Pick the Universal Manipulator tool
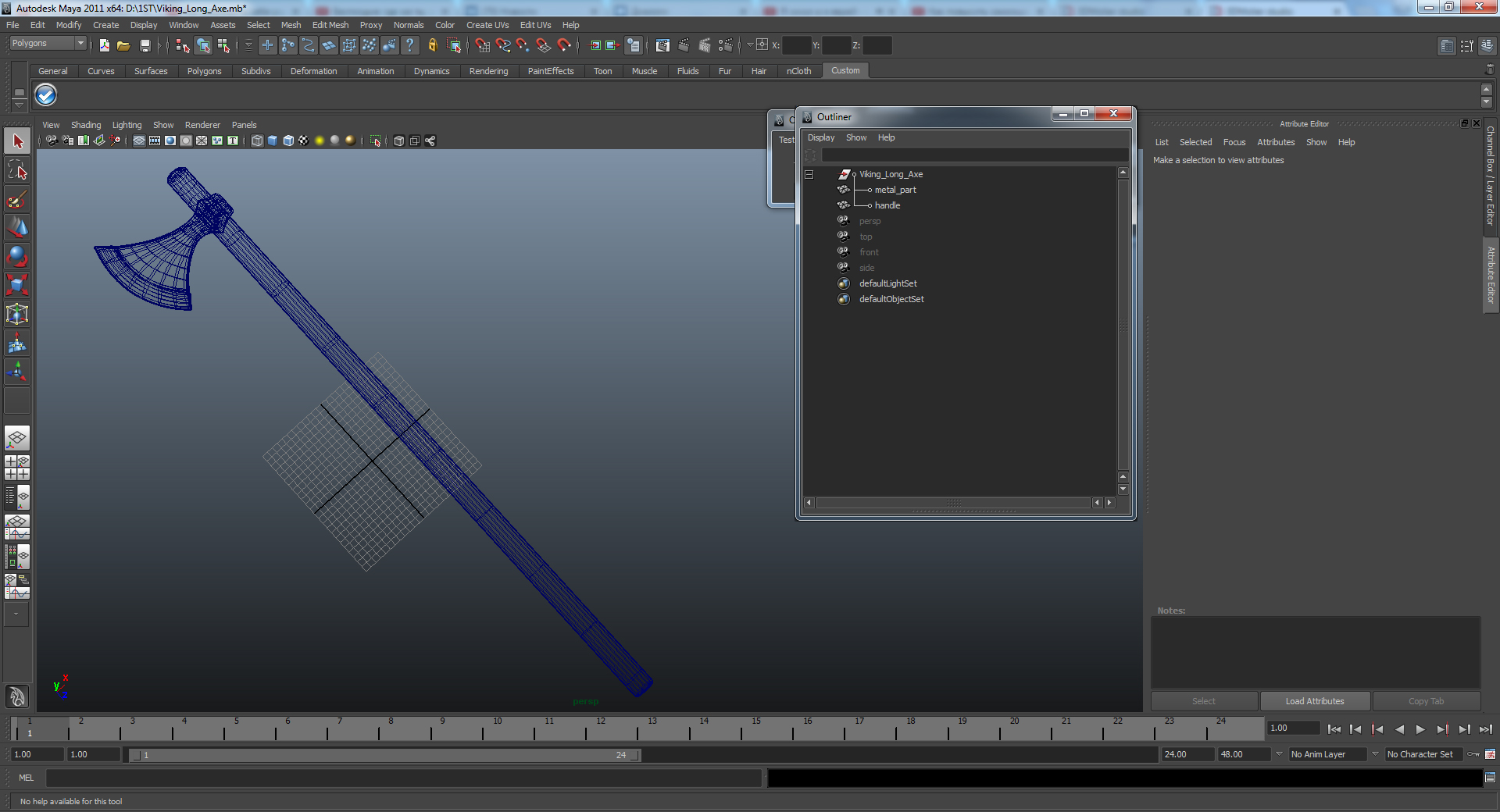The image size is (1500, 812). point(17,315)
